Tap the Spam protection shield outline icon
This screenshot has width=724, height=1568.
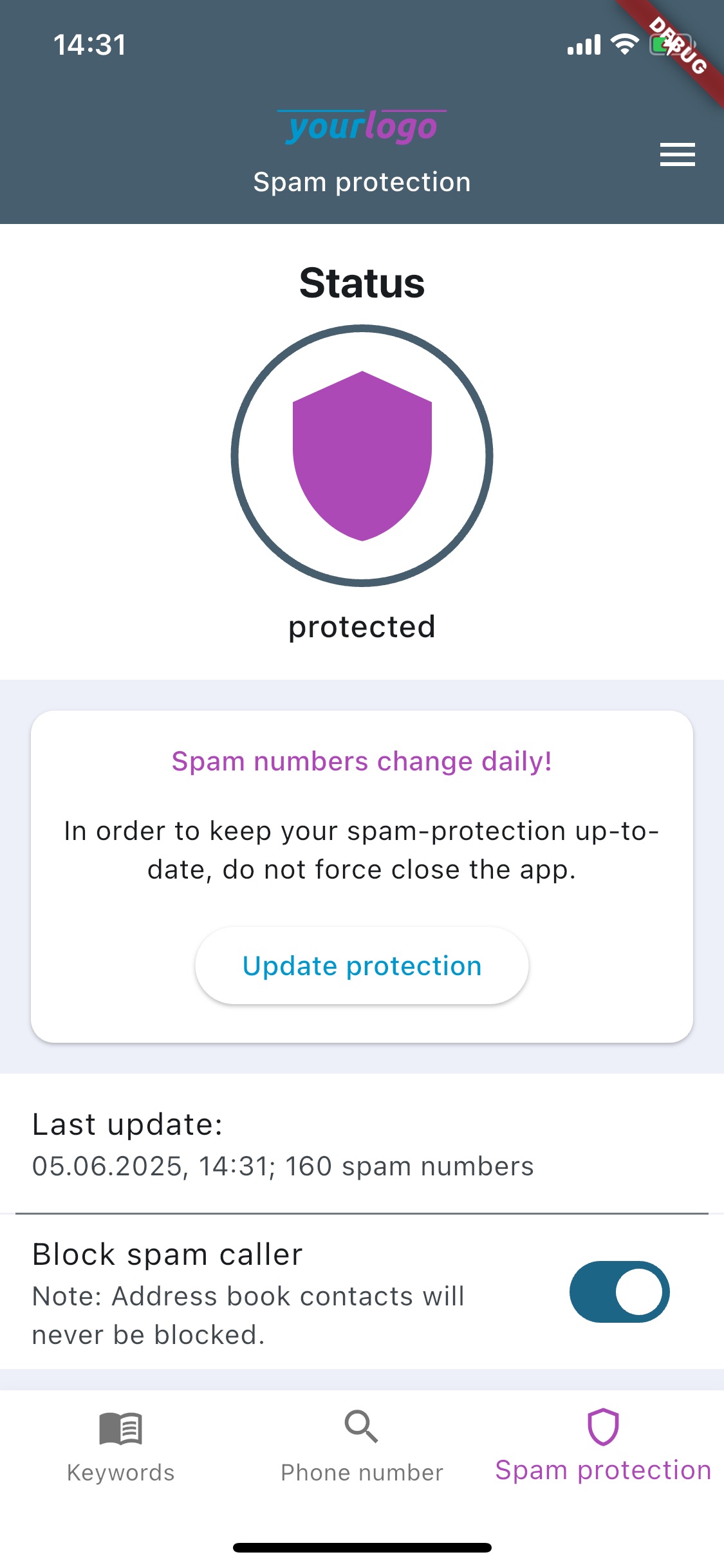603,1426
